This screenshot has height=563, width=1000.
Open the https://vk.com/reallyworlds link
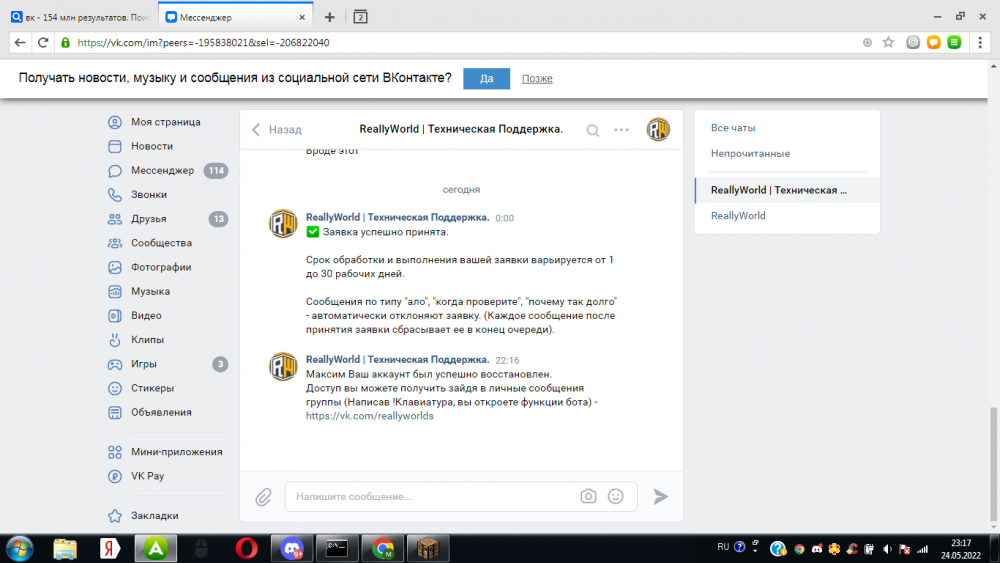coord(369,416)
